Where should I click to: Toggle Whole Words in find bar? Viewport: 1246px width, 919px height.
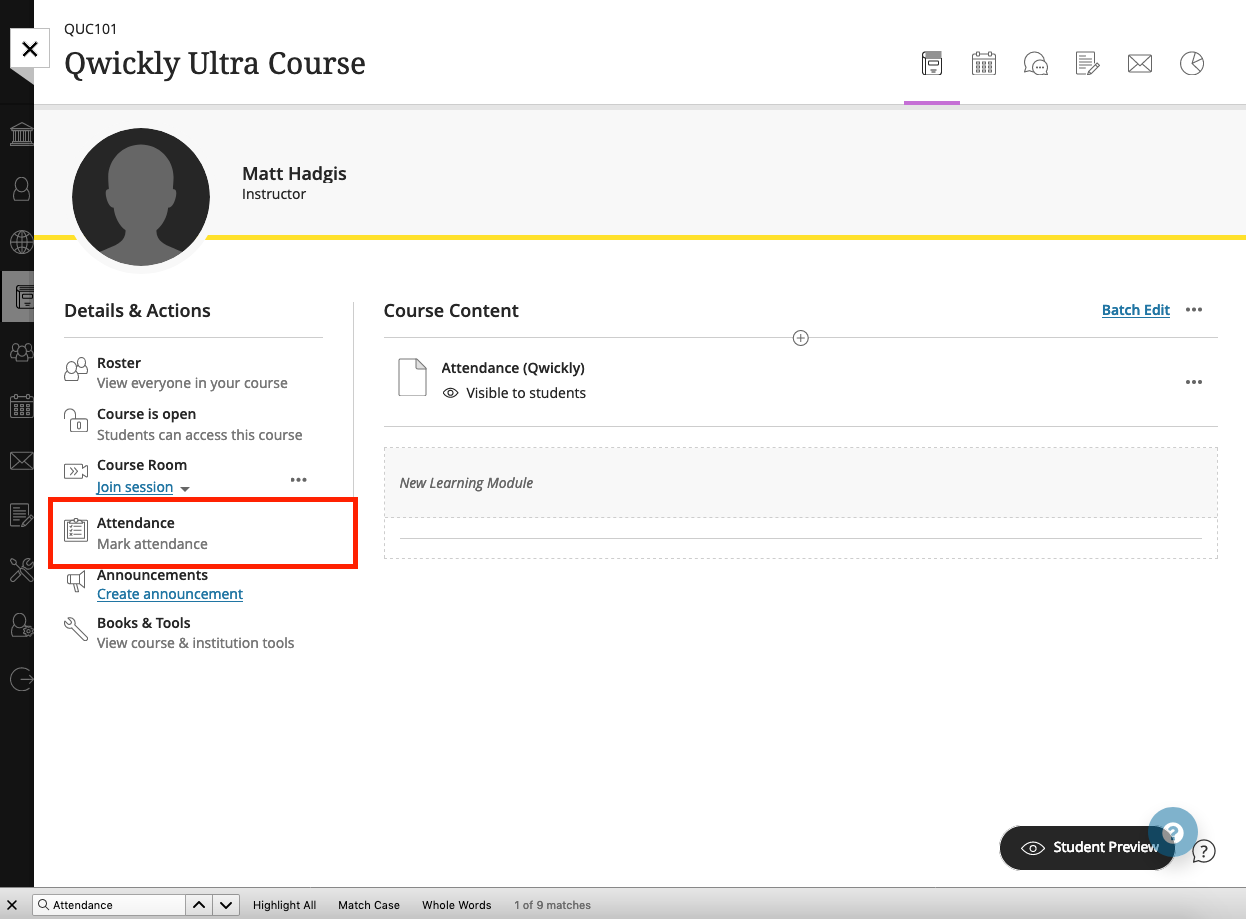click(457, 905)
